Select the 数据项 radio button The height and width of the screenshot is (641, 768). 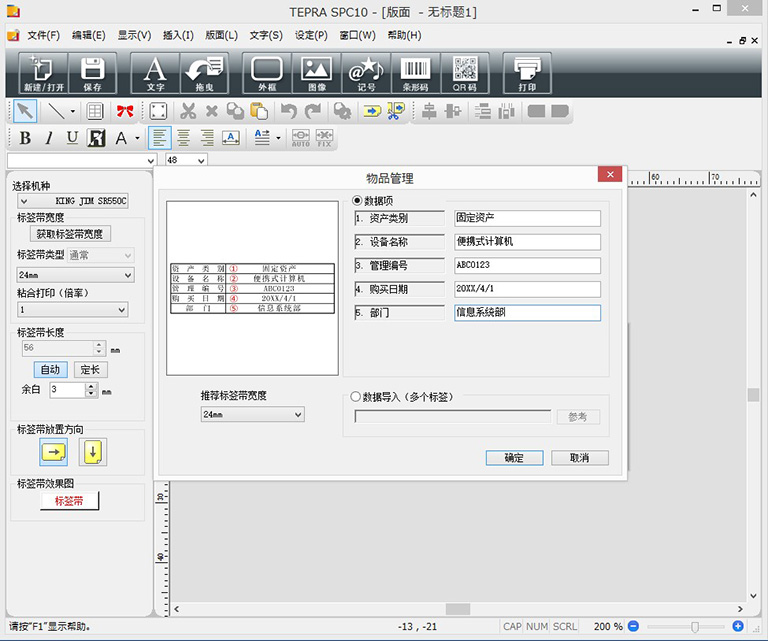click(x=357, y=200)
